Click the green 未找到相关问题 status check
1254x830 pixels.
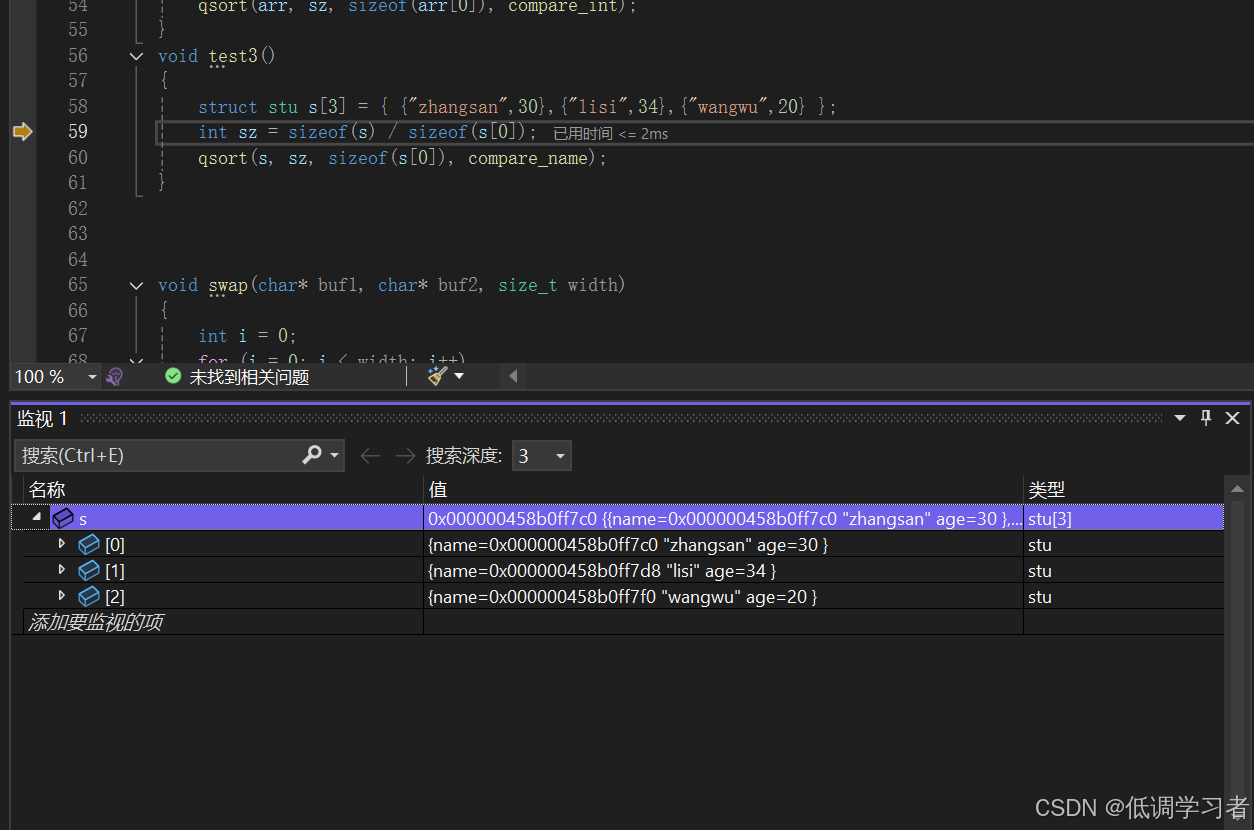(x=172, y=377)
